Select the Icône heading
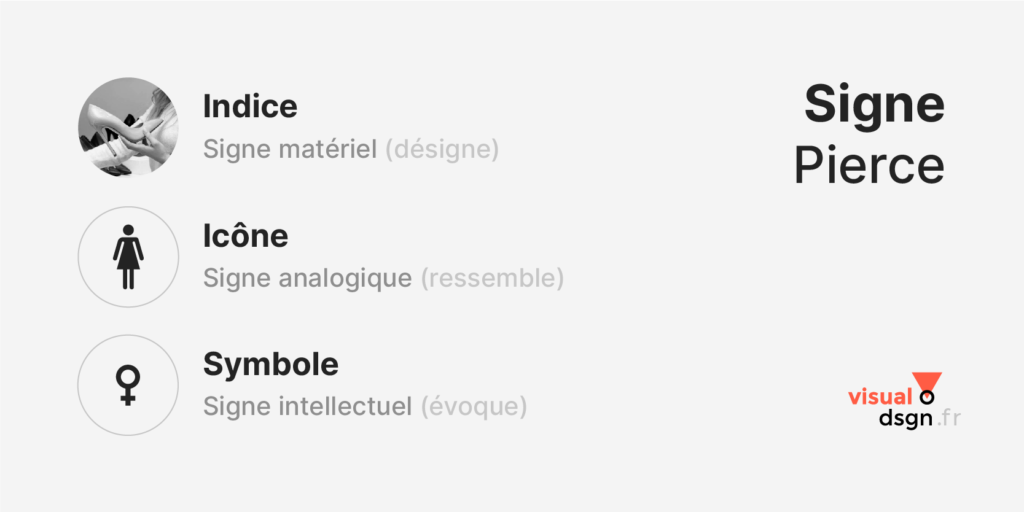The image size is (1024, 512). pos(246,235)
